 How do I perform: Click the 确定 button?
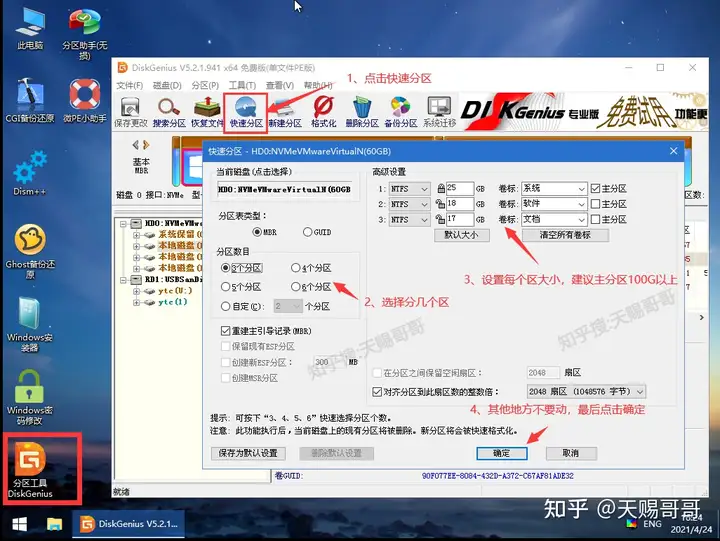coord(501,453)
